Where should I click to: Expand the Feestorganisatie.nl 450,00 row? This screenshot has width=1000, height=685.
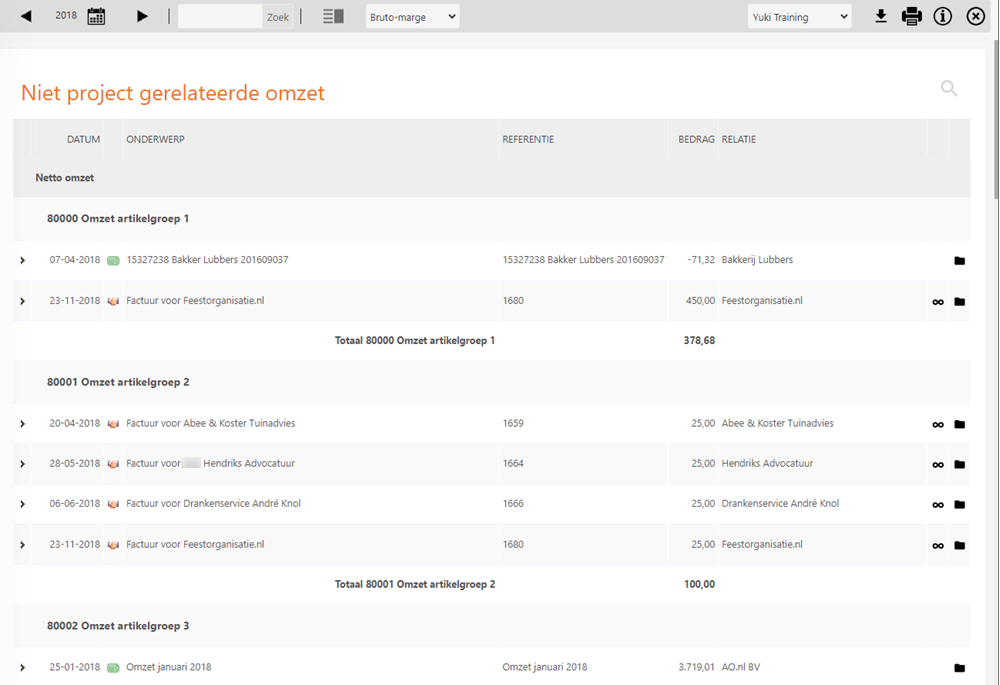pos(22,301)
